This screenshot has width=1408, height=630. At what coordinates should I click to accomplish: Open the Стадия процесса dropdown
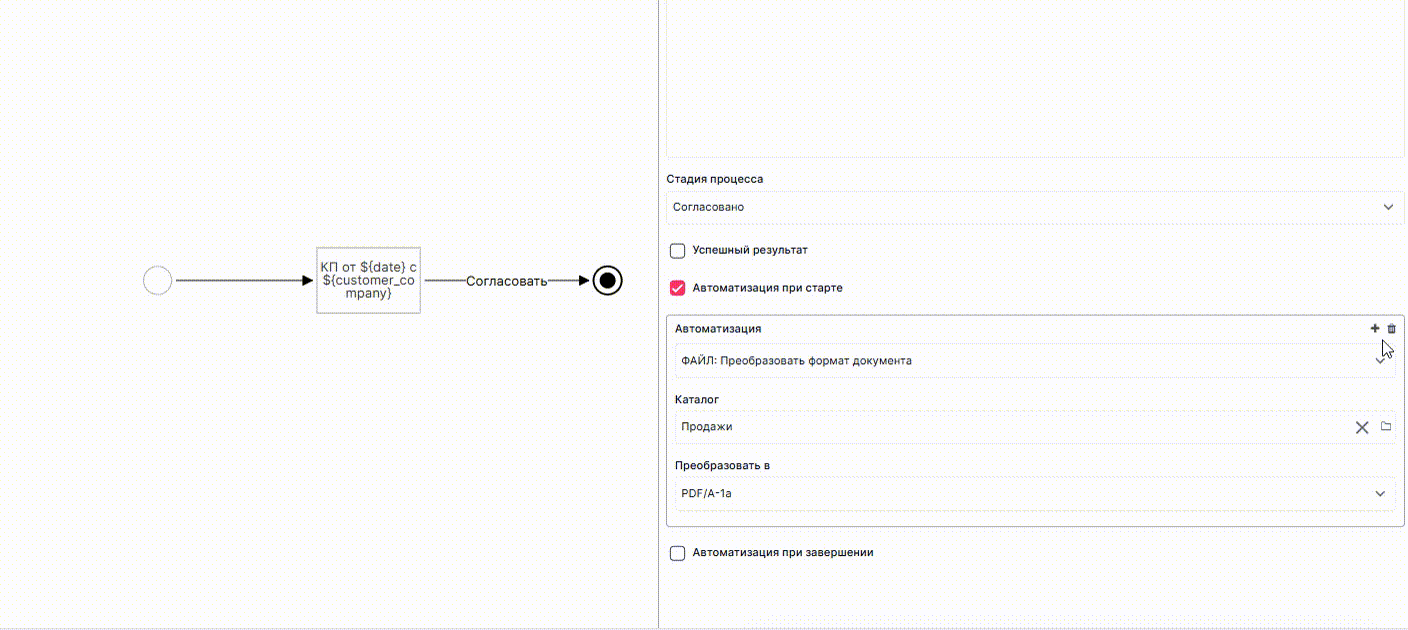point(1035,207)
